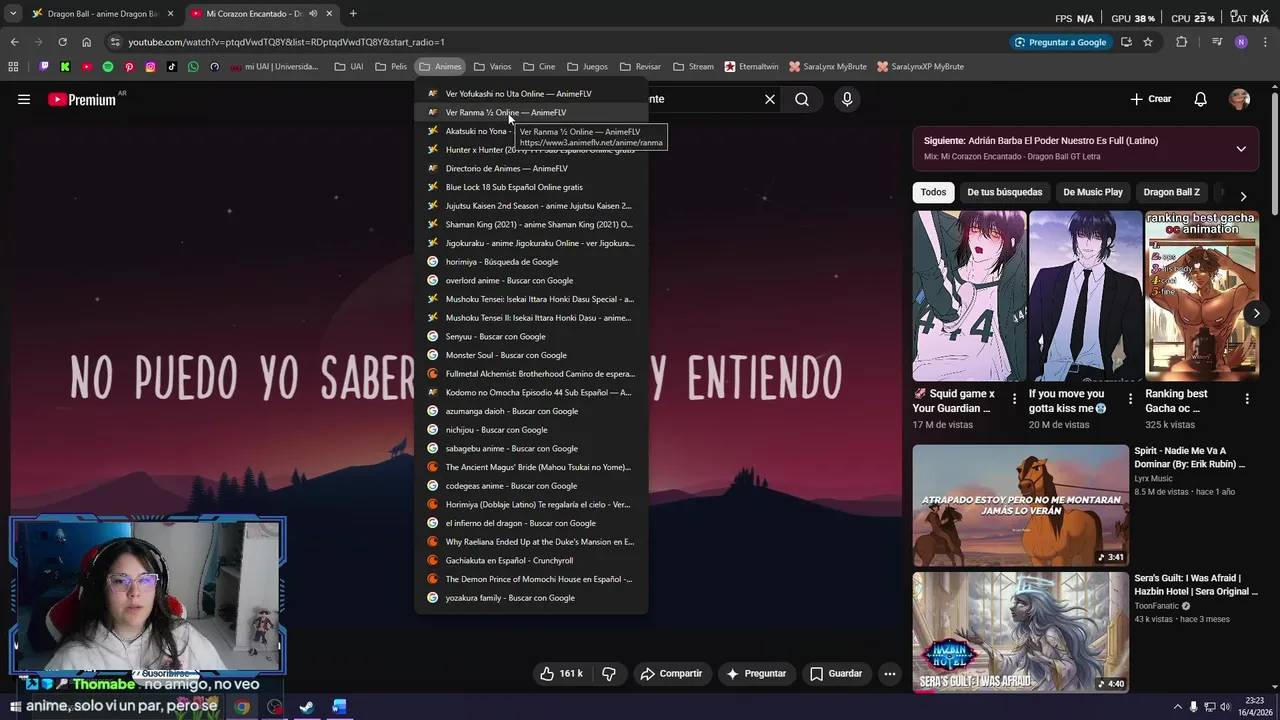This screenshot has width=1280, height=720.
Task: Open the new tab plus button
Action: (x=352, y=14)
